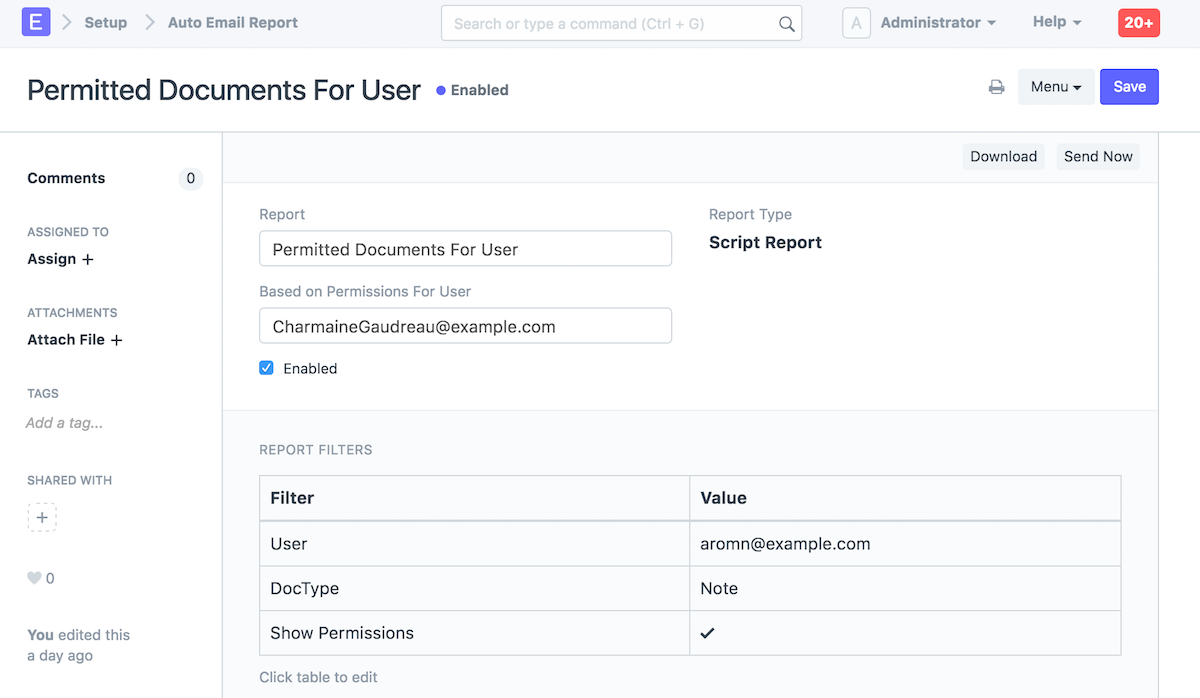Click the print icon

[x=996, y=87]
